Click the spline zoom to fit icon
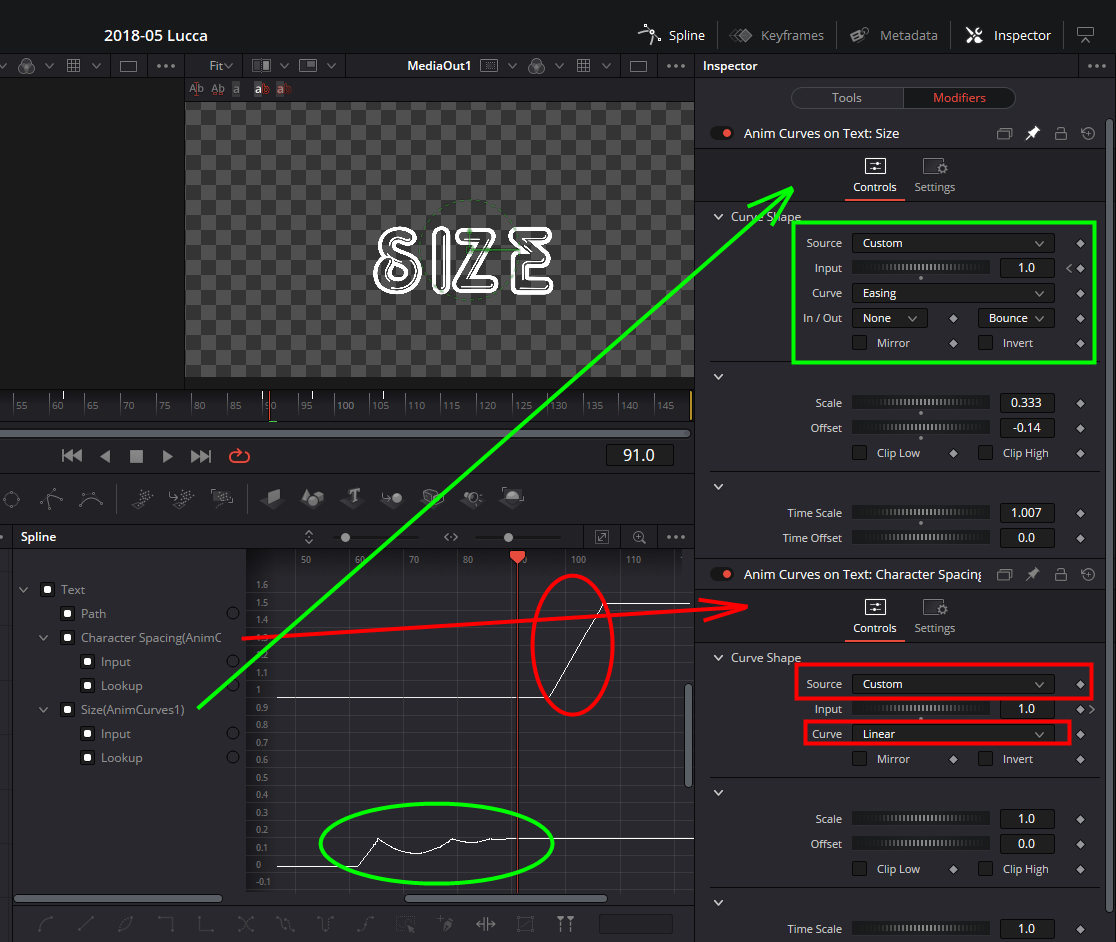Screen dimensions: 1116x942 [x=602, y=537]
